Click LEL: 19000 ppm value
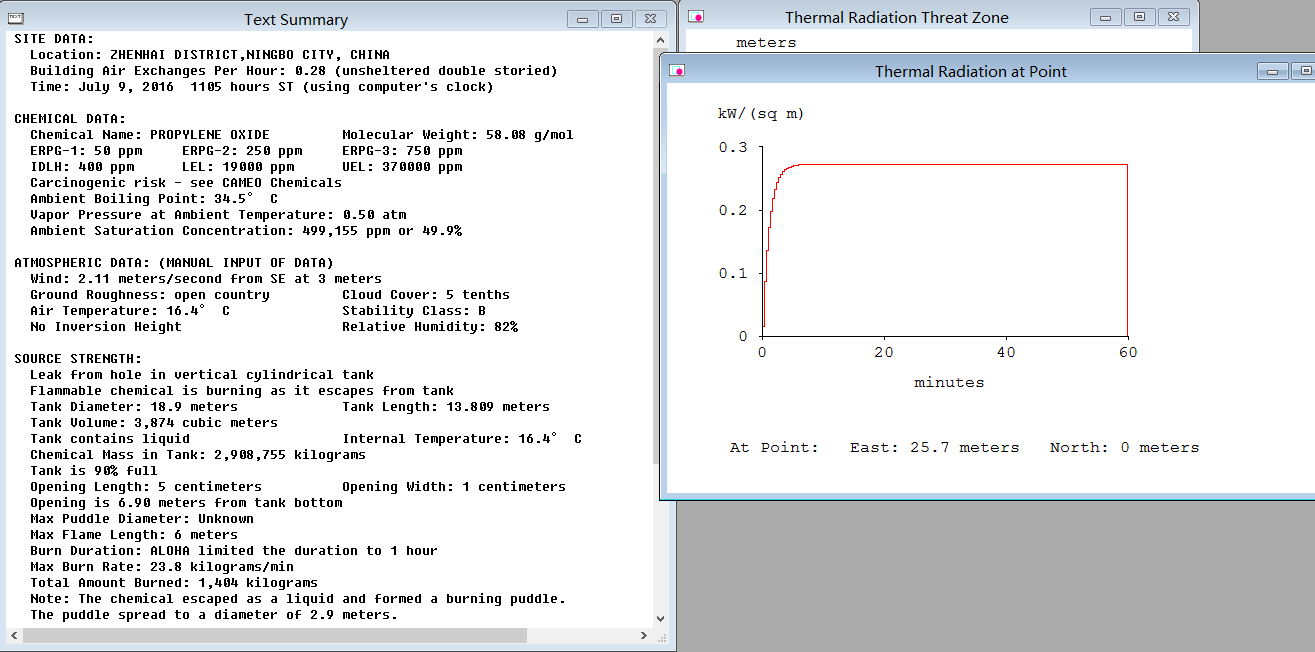Image resolution: width=1315 pixels, height=652 pixels. click(238, 166)
